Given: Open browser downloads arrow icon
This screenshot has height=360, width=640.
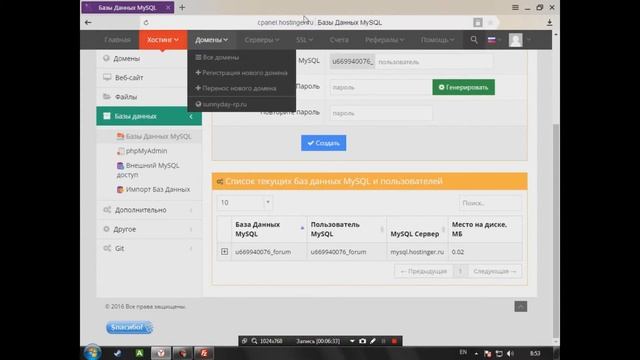Looking at the screenshot, I should [549, 22].
